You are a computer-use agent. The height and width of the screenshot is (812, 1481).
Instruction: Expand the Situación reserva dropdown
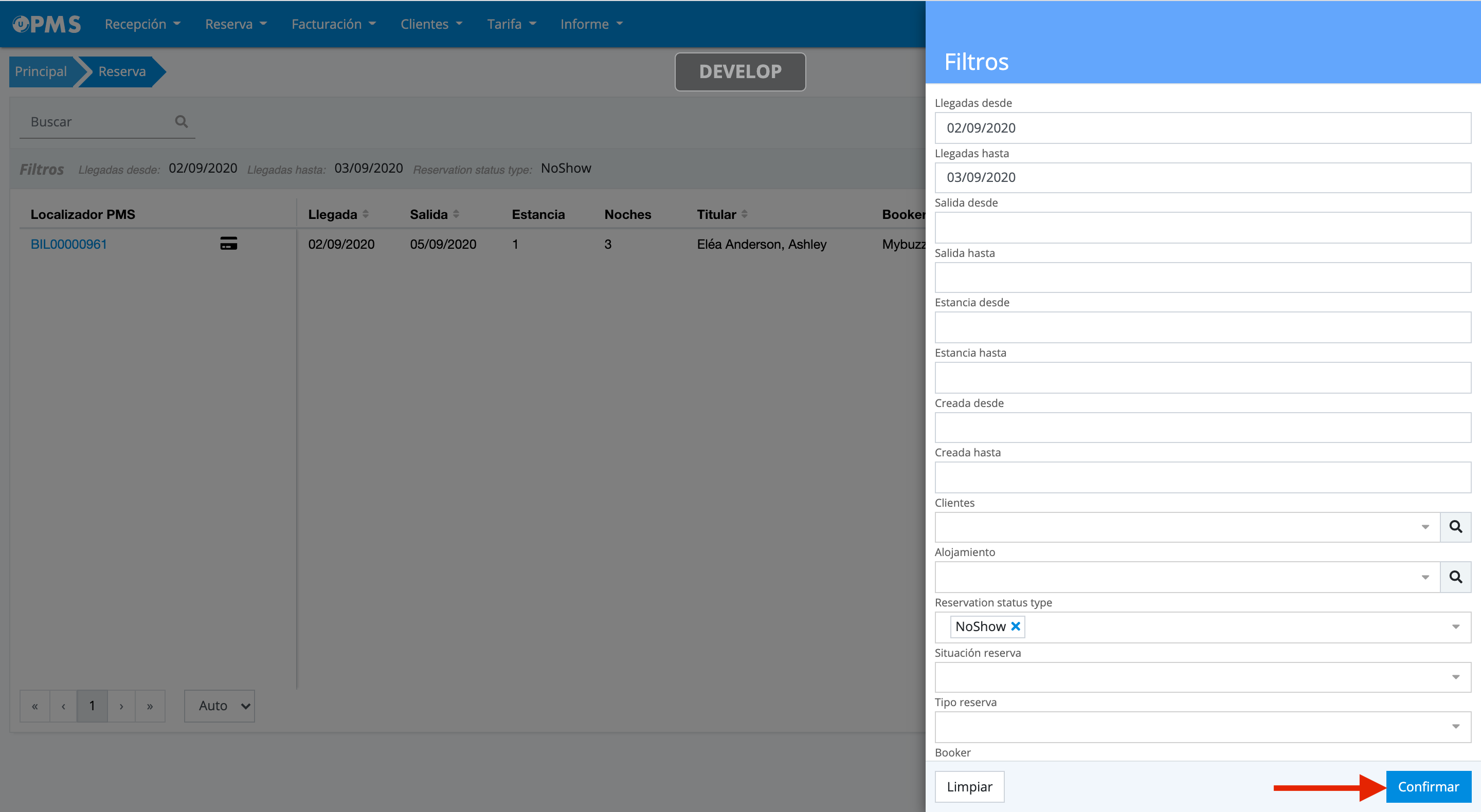click(x=1455, y=677)
